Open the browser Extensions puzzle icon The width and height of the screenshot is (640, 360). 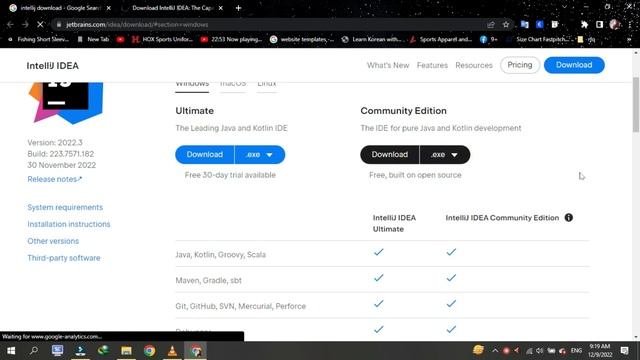click(x=584, y=24)
